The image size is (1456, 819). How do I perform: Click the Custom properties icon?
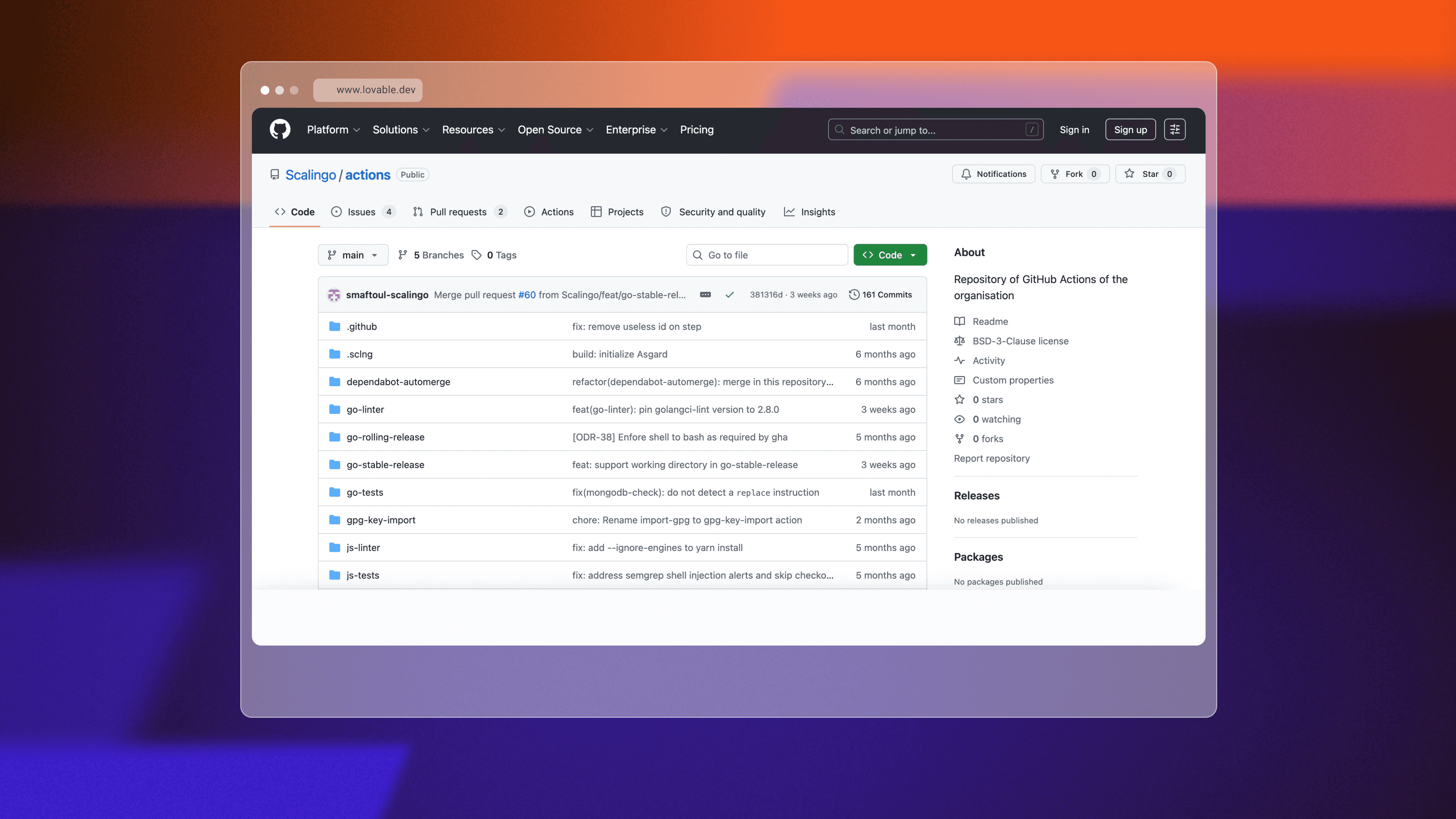(x=960, y=380)
